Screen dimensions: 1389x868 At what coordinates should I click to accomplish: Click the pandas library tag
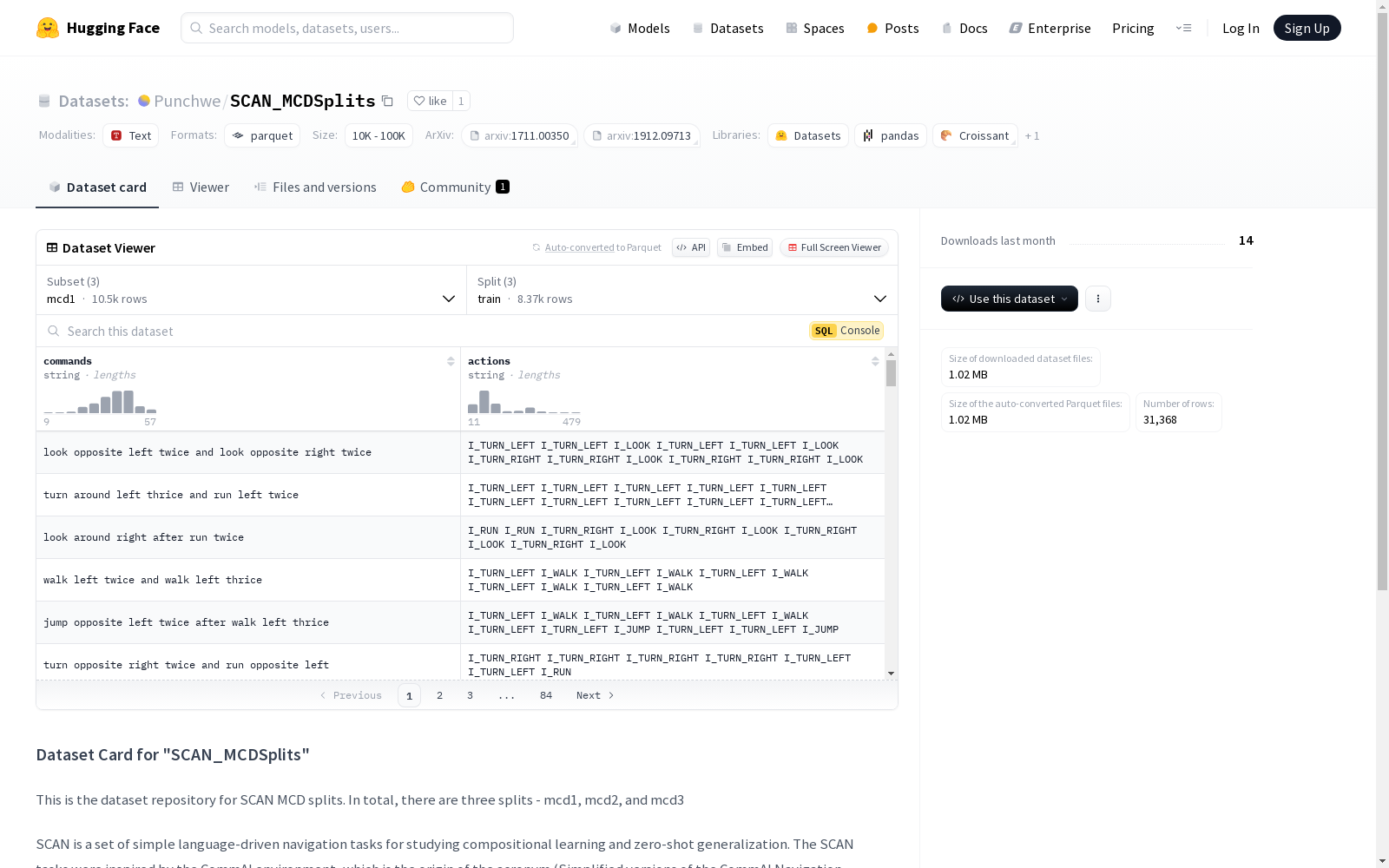click(891, 135)
